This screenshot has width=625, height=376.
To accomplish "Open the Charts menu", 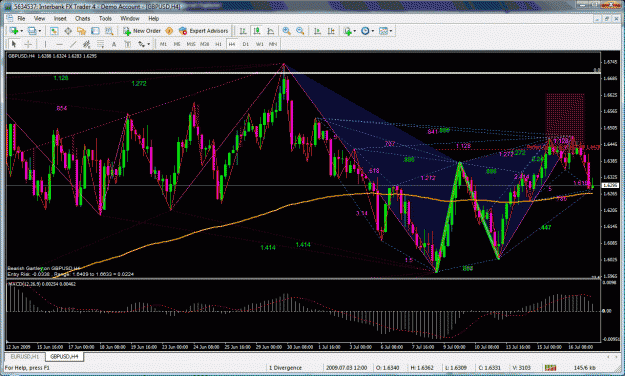I will (83, 18).
